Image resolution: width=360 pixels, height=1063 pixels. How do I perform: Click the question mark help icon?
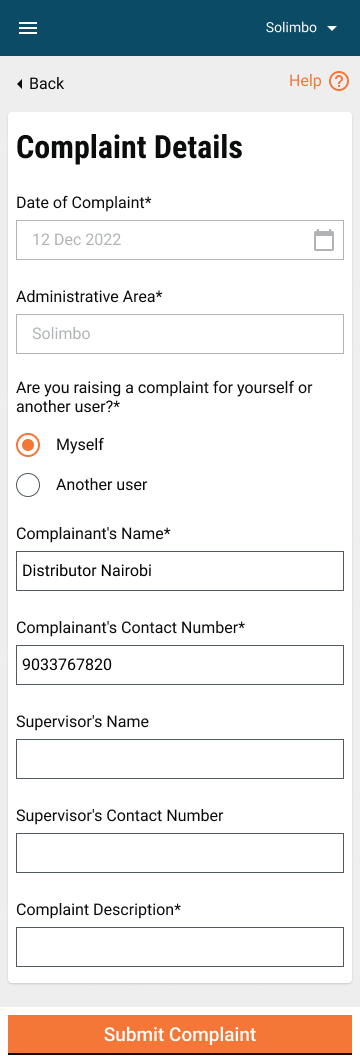coord(338,81)
